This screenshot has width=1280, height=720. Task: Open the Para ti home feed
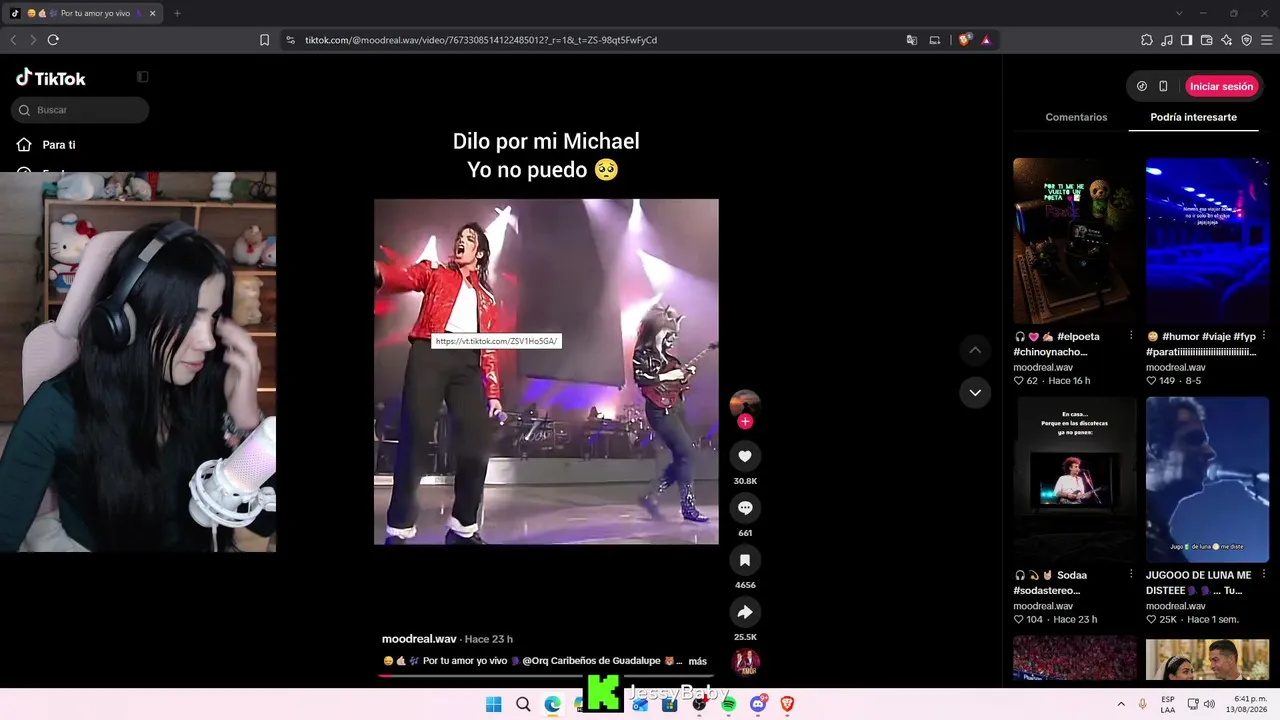46,145
